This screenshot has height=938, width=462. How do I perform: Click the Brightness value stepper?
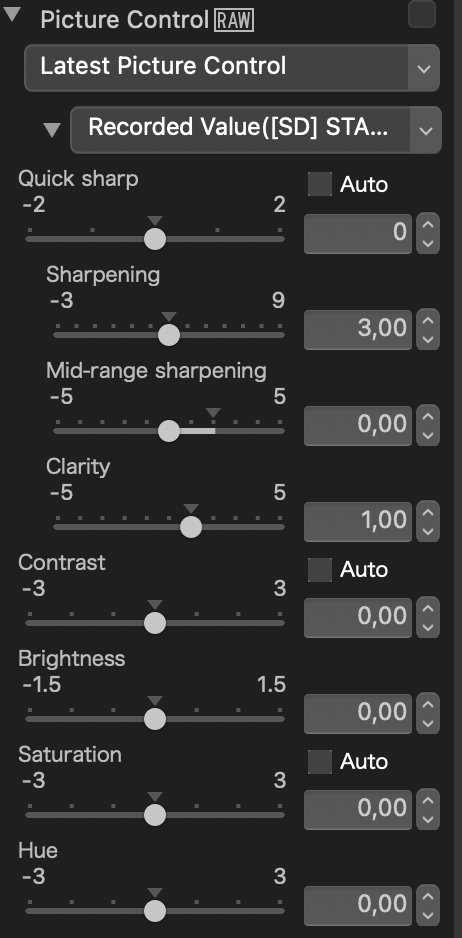pos(428,714)
